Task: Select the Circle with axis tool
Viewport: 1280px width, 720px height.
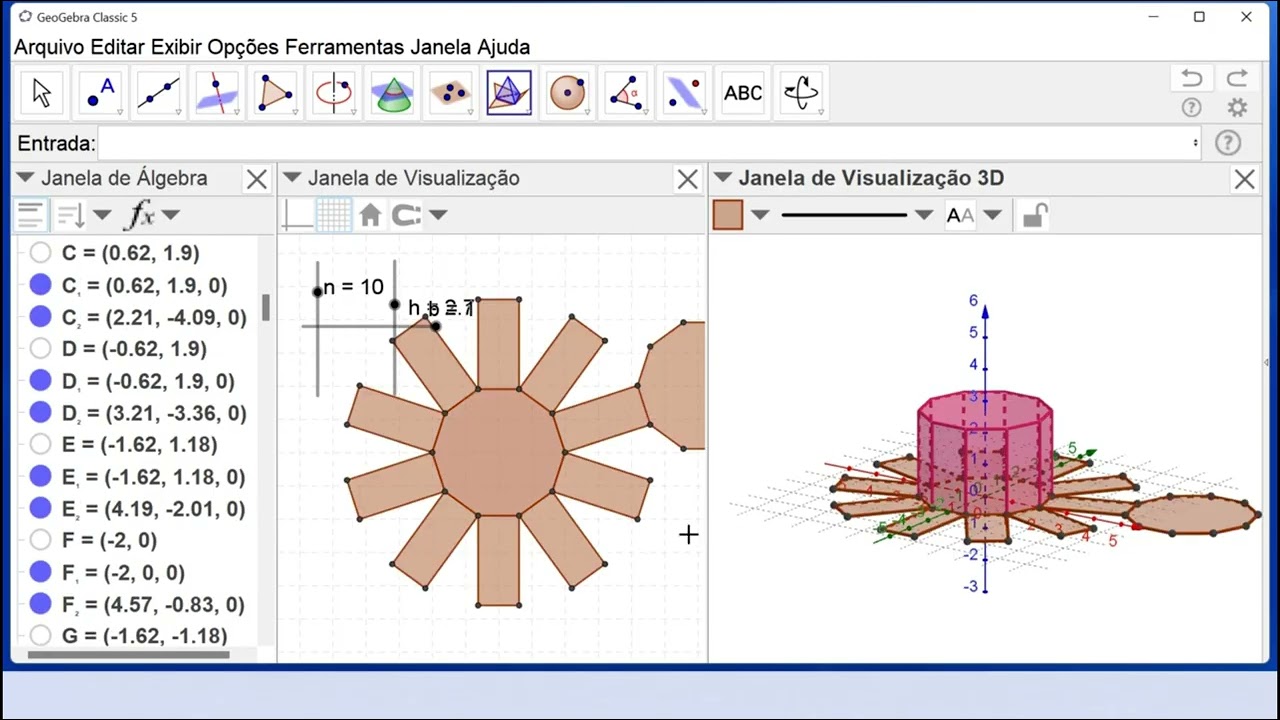Action: click(334, 93)
